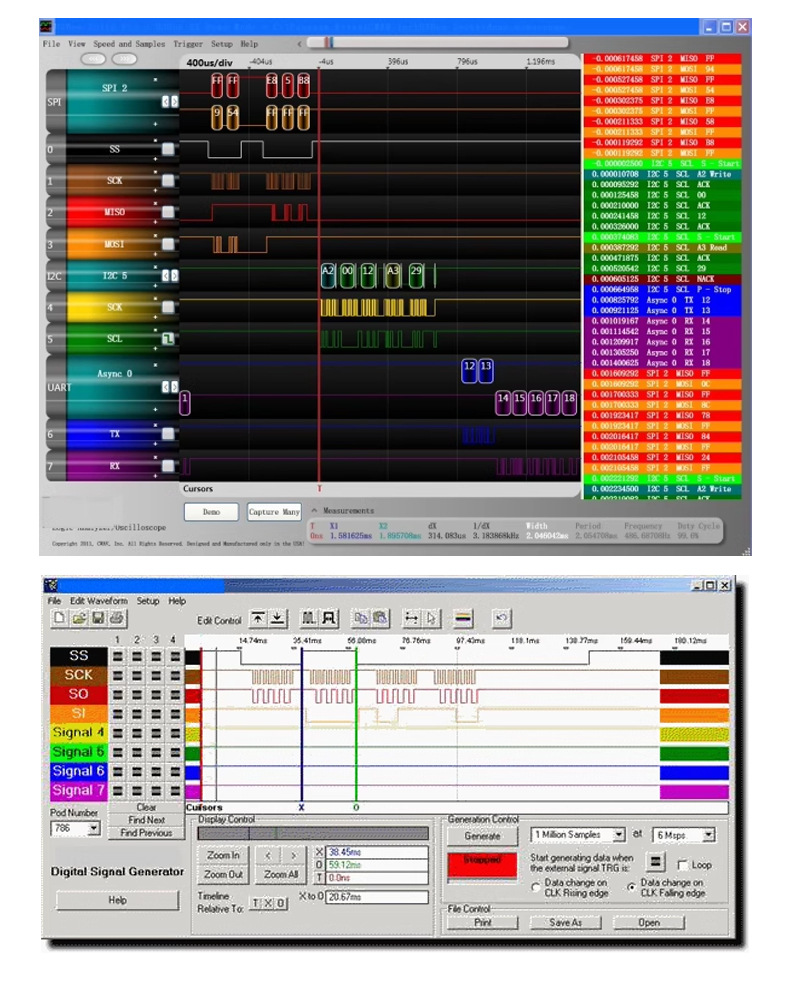
Task: Toggle the TX channel 6 square button
Action: 168,433
